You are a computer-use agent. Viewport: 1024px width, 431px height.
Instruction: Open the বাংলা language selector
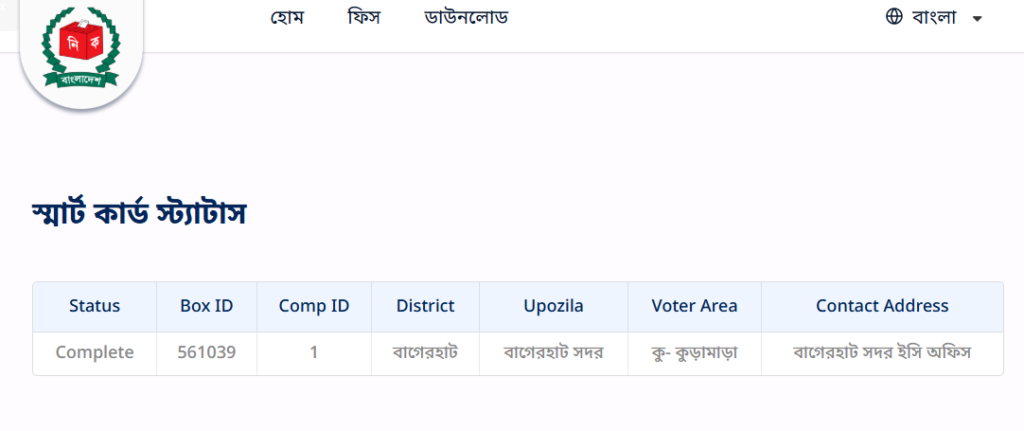pyautogui.click(x=934, y=17)
